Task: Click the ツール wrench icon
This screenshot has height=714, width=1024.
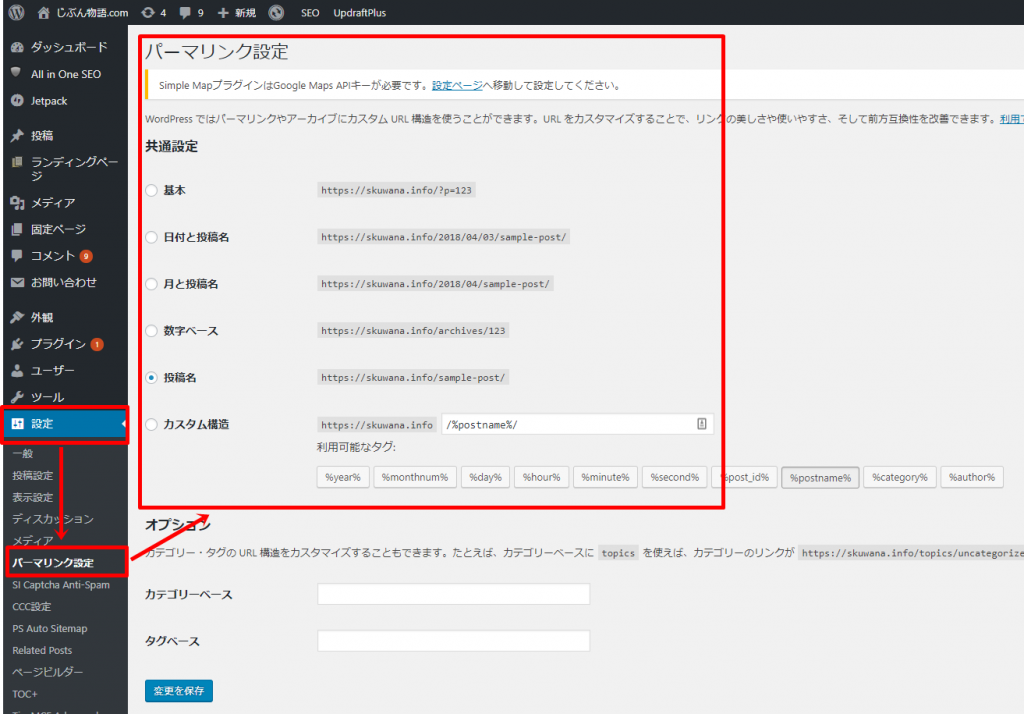Action: tap(18, 397)
